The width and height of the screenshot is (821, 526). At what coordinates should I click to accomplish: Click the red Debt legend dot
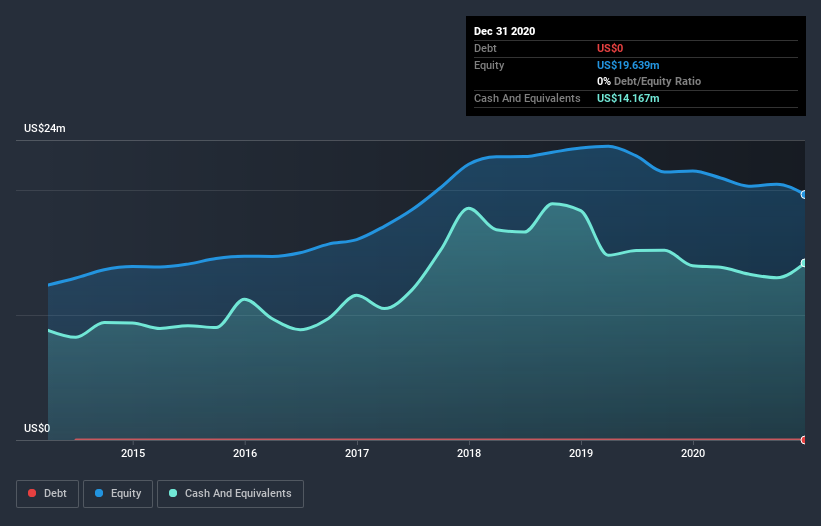point(32,493)
